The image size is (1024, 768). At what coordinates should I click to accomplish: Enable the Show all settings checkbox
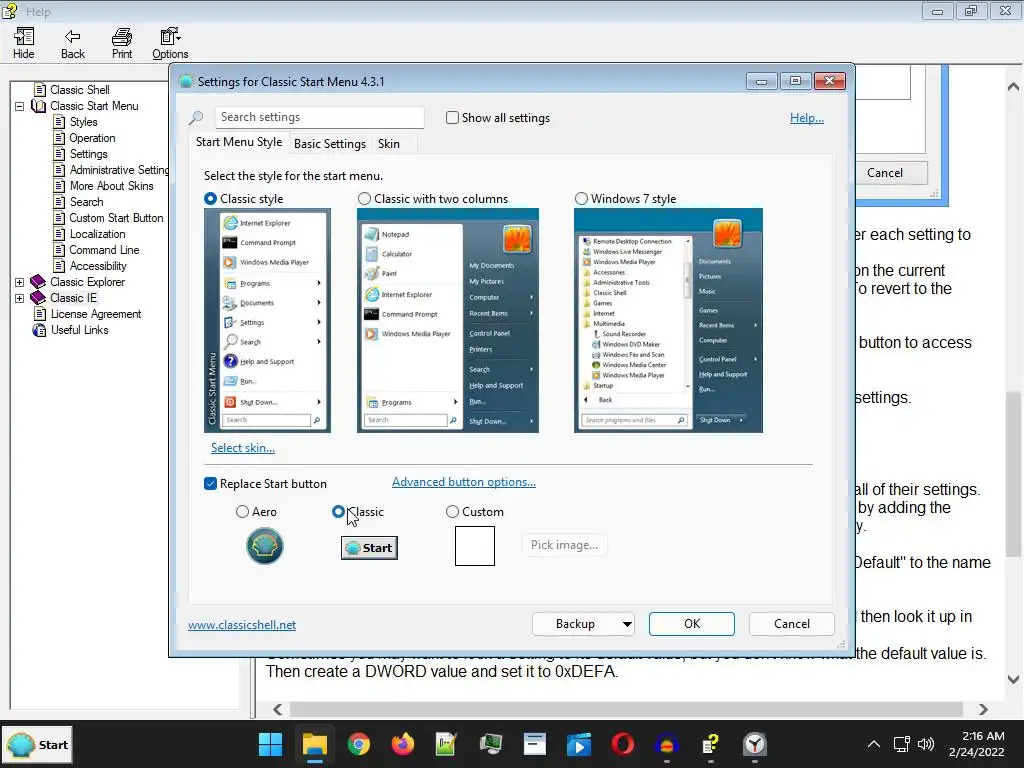pos(452,118)
